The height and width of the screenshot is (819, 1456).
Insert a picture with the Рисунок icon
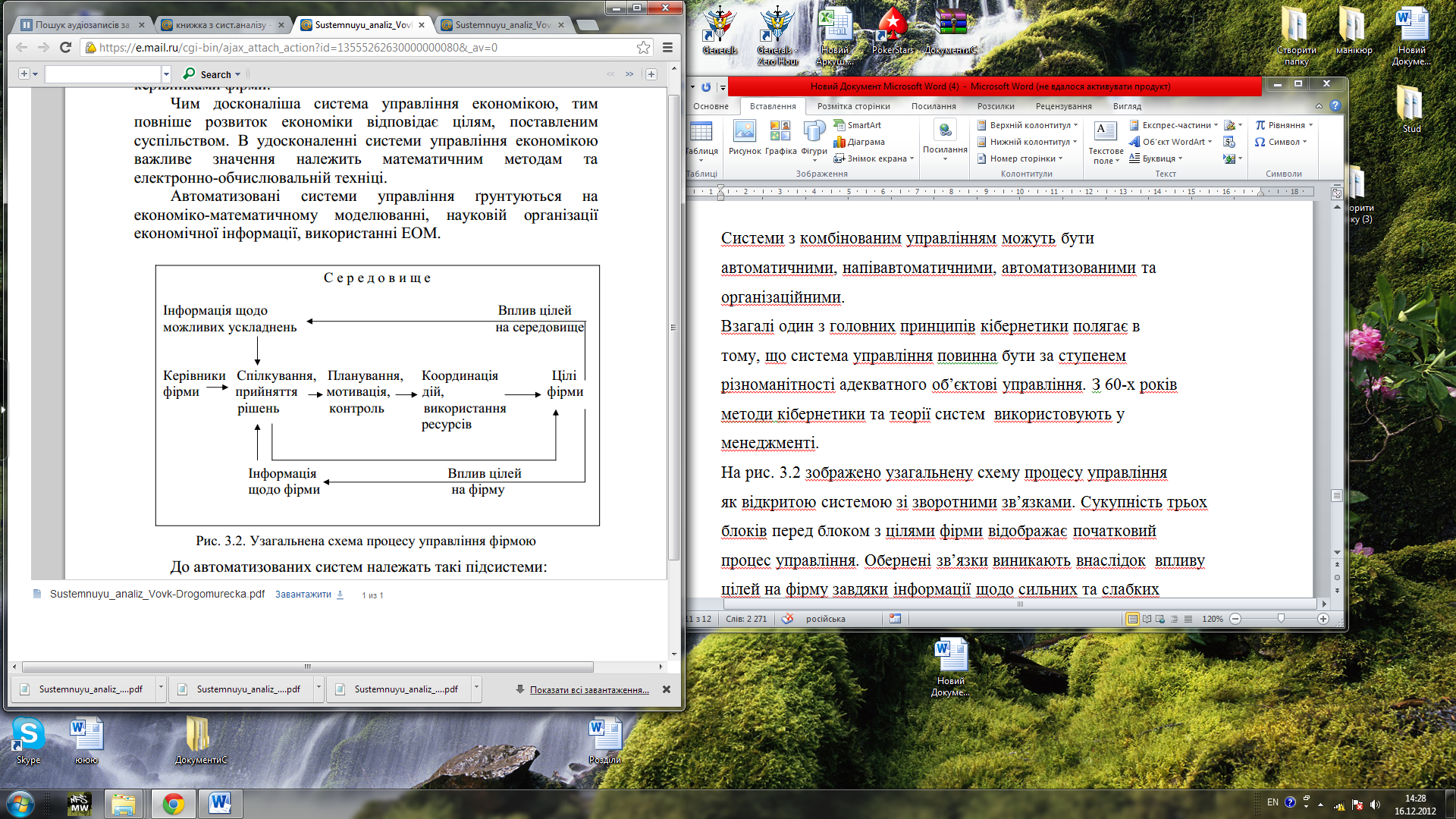click(744, 138)
